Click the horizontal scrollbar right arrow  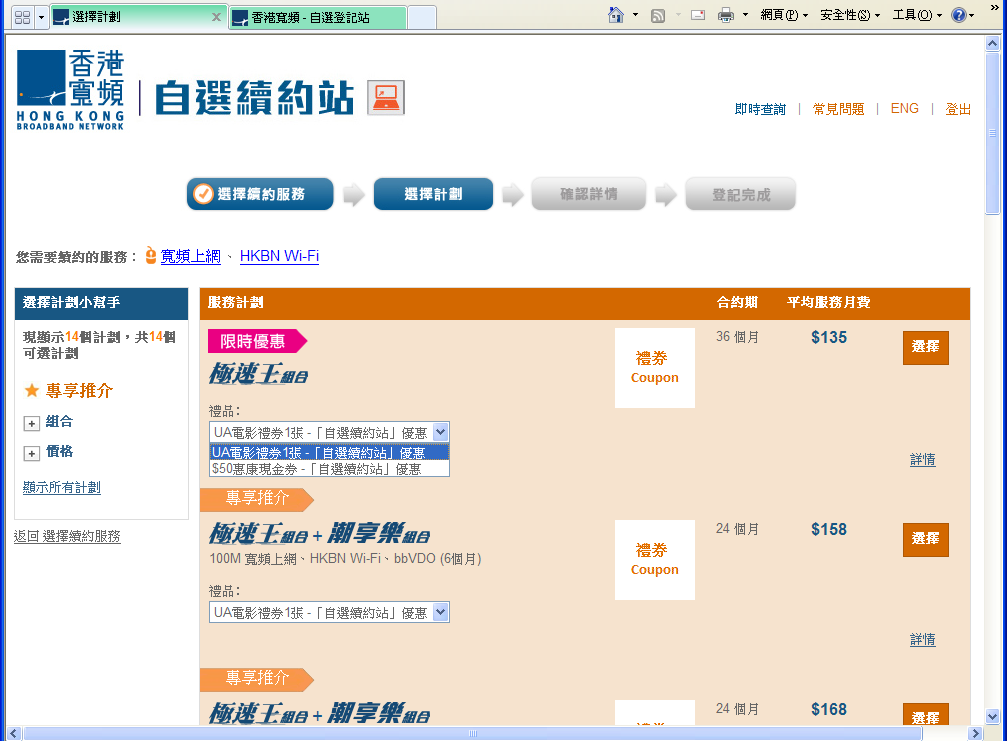(976, 733)
